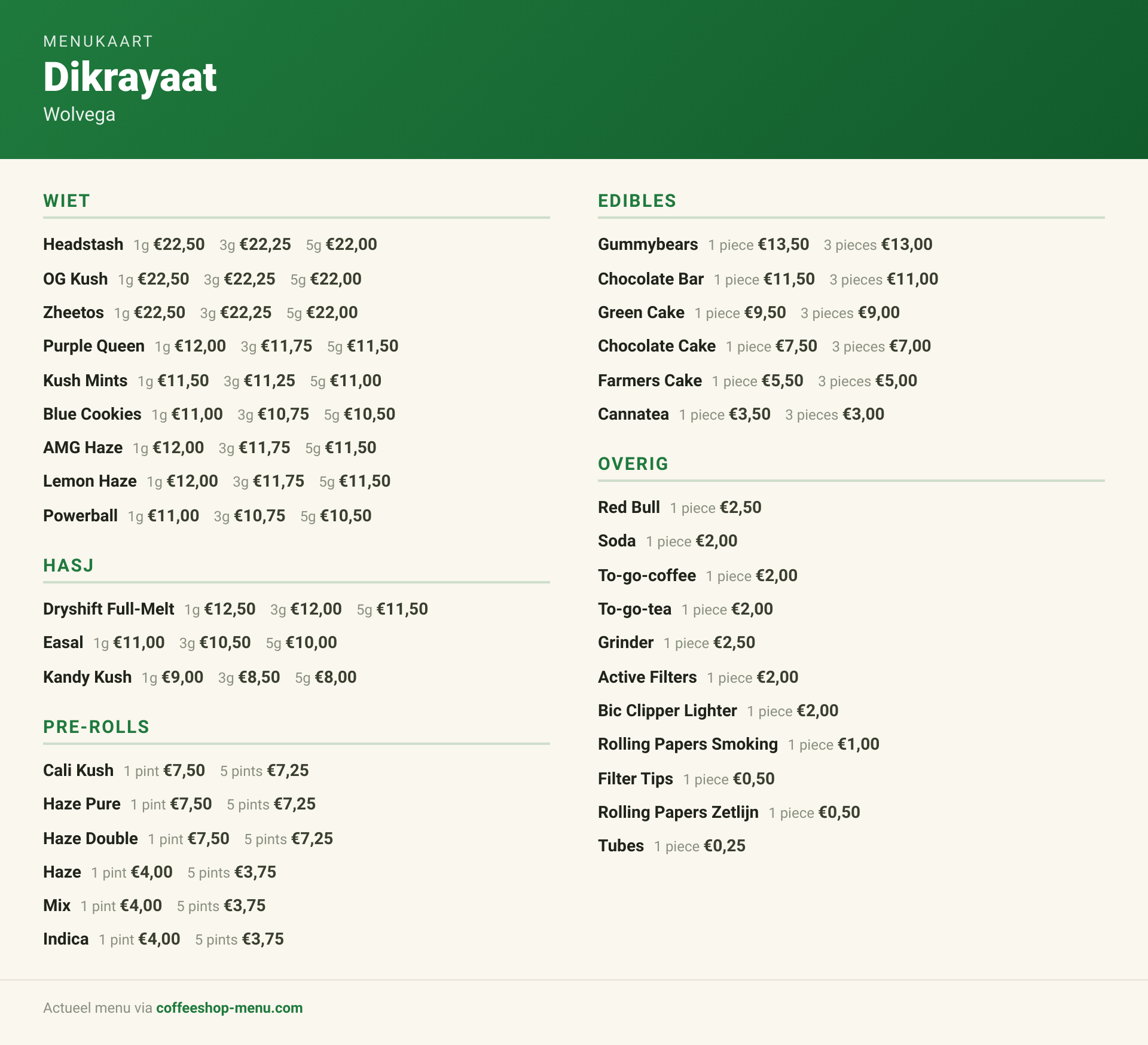The image size is (1148, 1045).
Task: Click Filter Tips price €0,50
Action: pyautogui.click(x=754, y=779)
